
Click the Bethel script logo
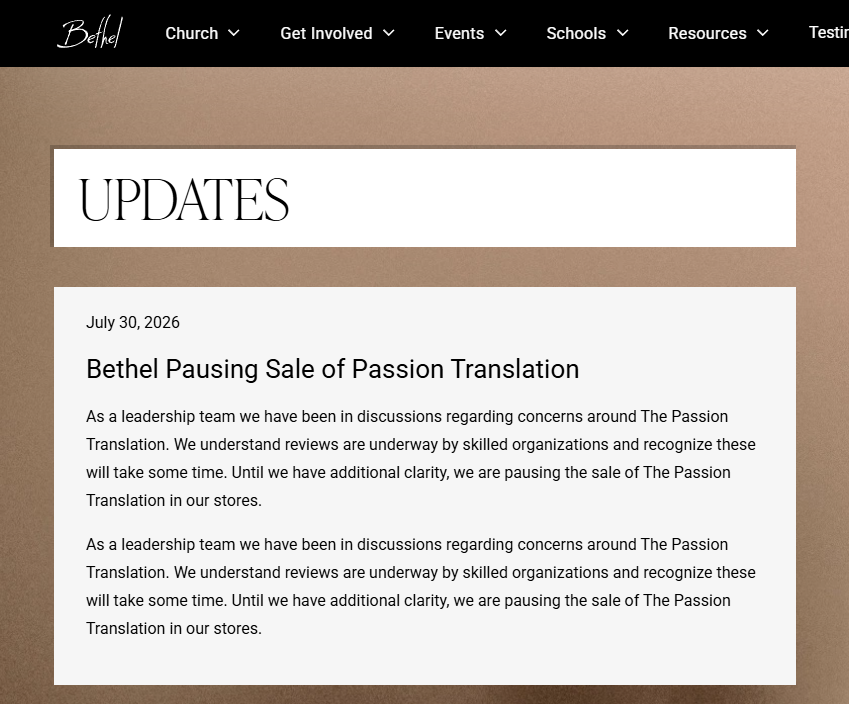point(90,32)
